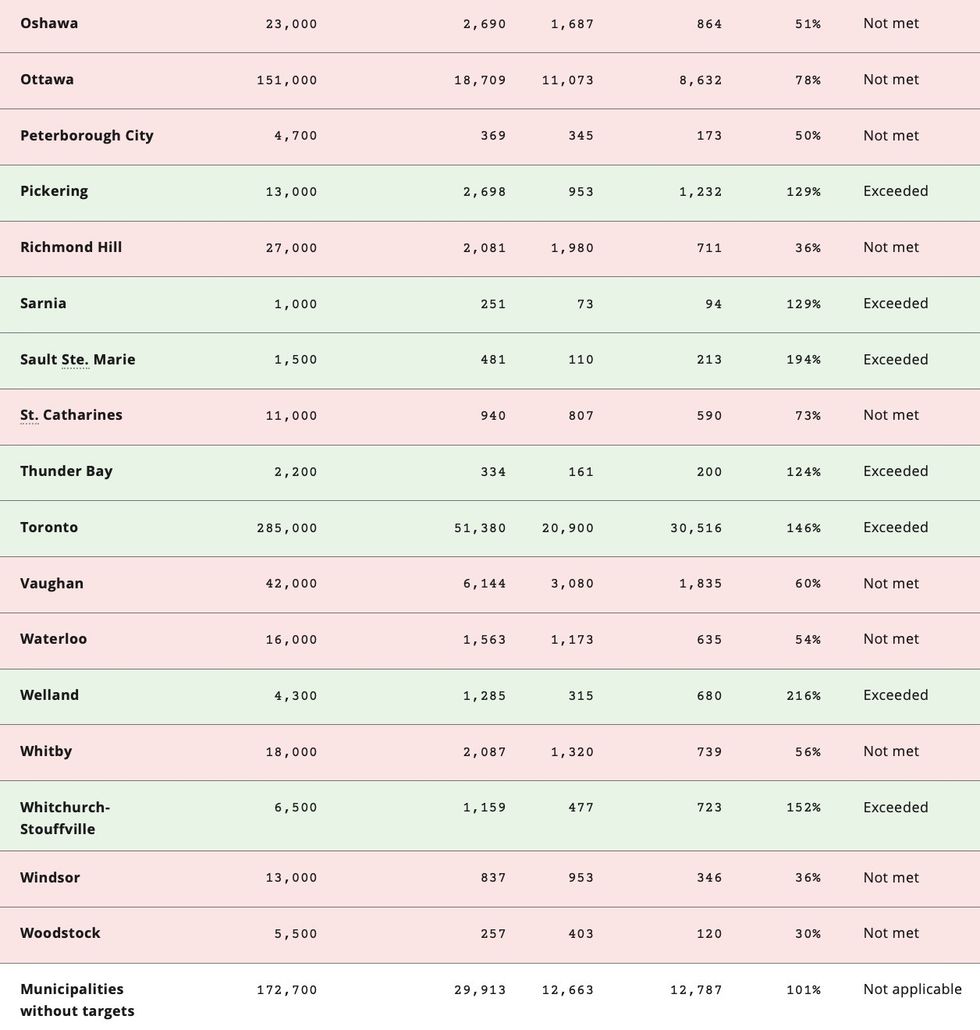This screenshot has height=1030, width=980.
Task: Select the Peterborough City name cell
Action: (87, 135)
